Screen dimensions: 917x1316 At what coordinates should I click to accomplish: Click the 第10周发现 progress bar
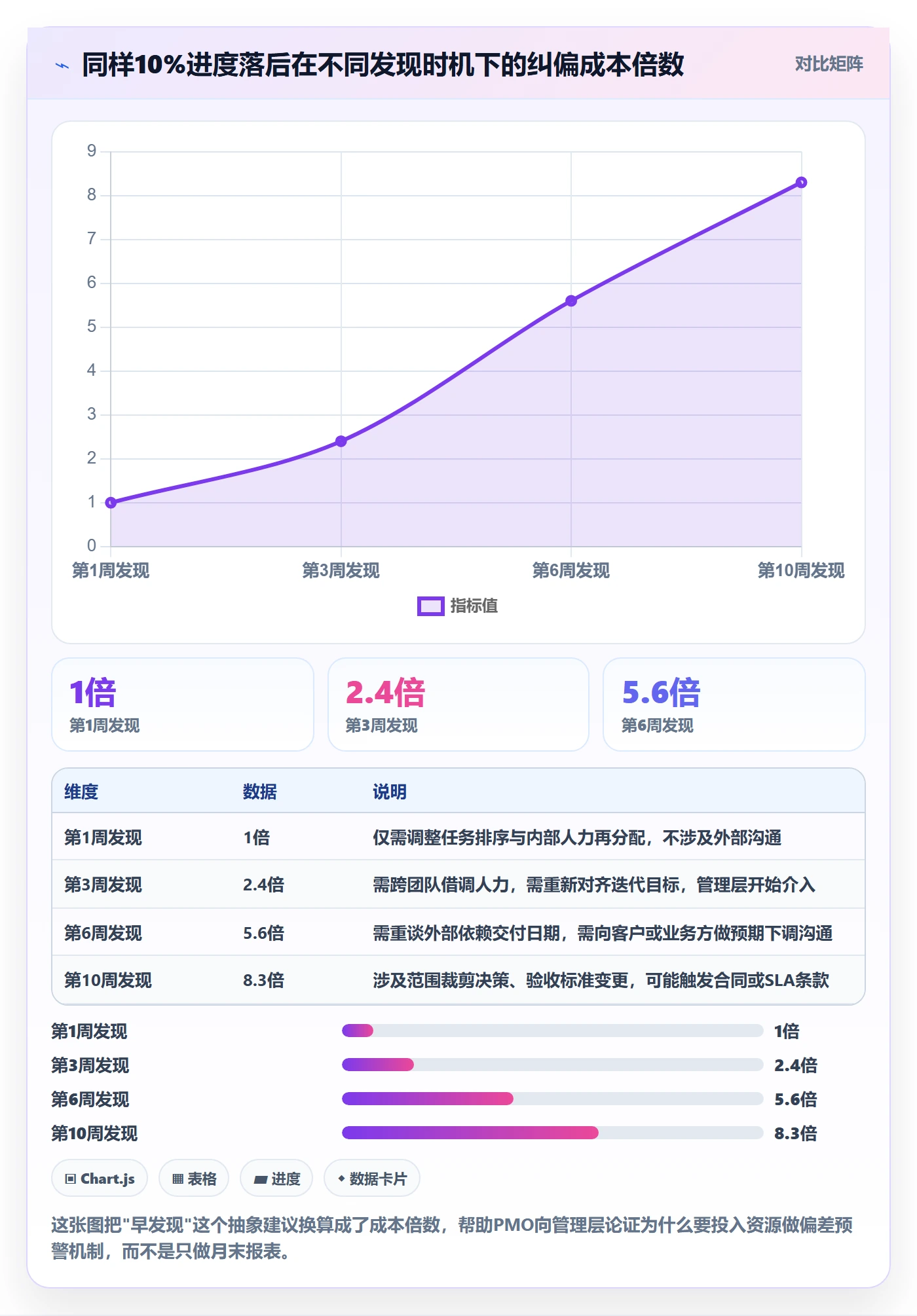(553, 1133)
